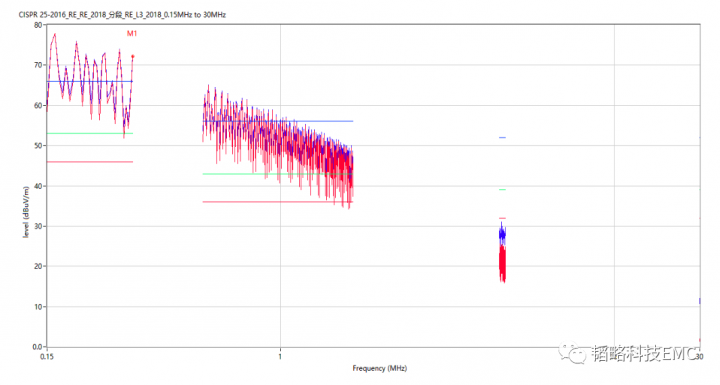This screenshot has height=385, width=720.
Task: Click the M1 marker label
Action: 132,34
